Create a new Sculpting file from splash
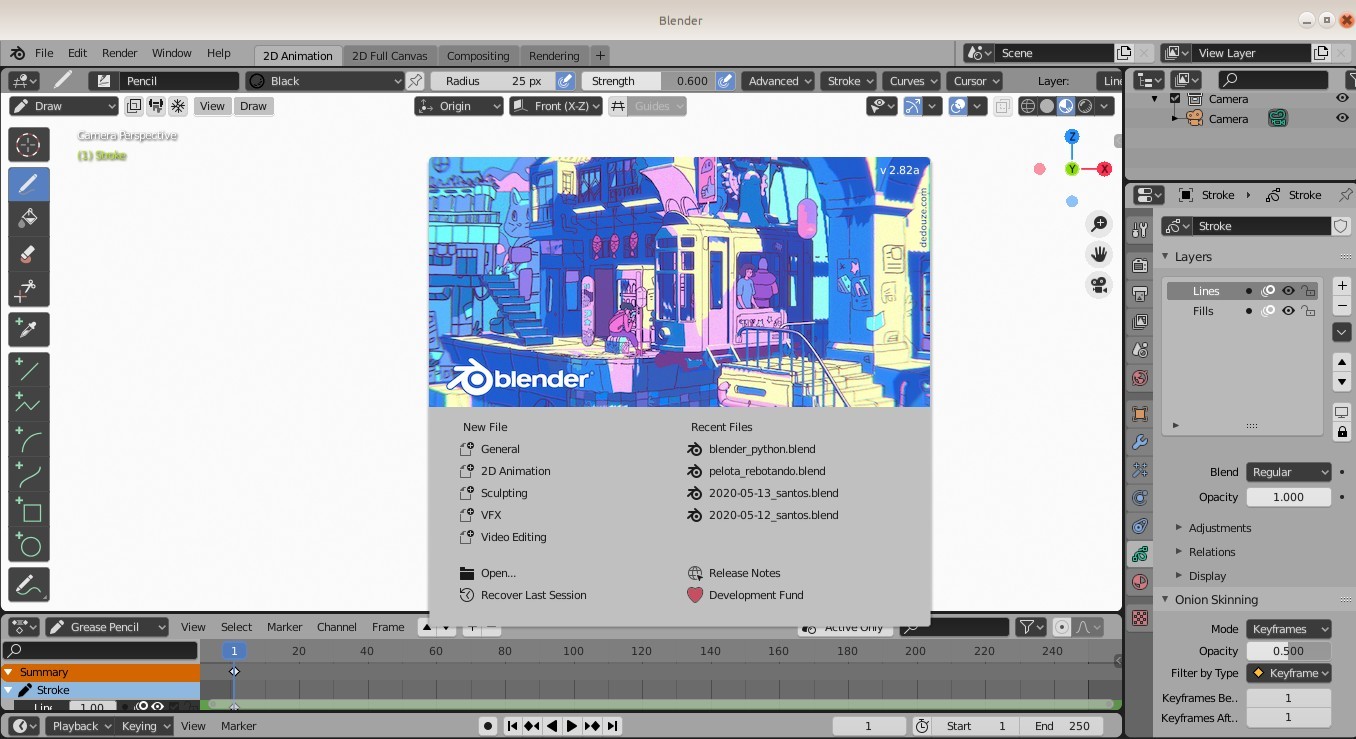 coord(504,493)
